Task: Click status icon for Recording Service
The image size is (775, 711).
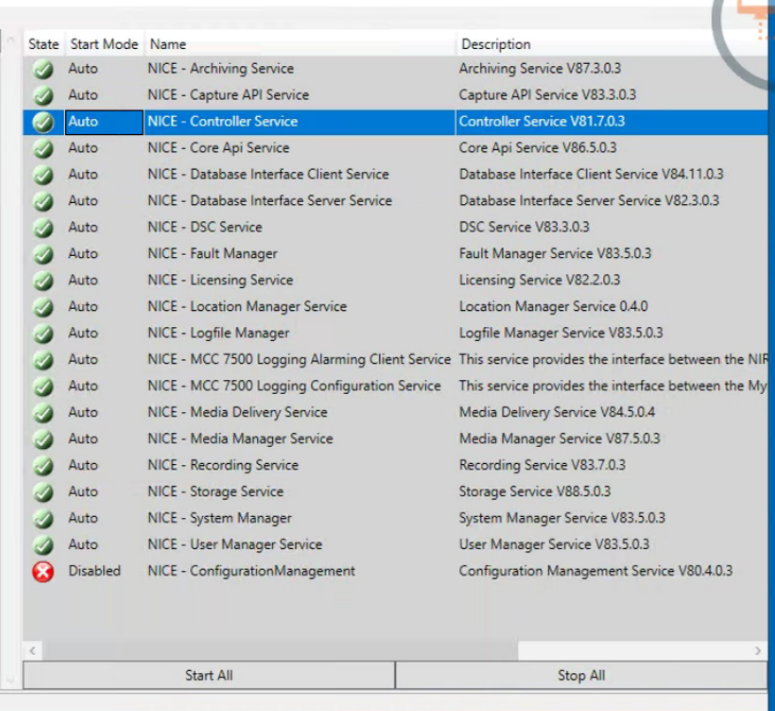Action: (x=43, y=465)
